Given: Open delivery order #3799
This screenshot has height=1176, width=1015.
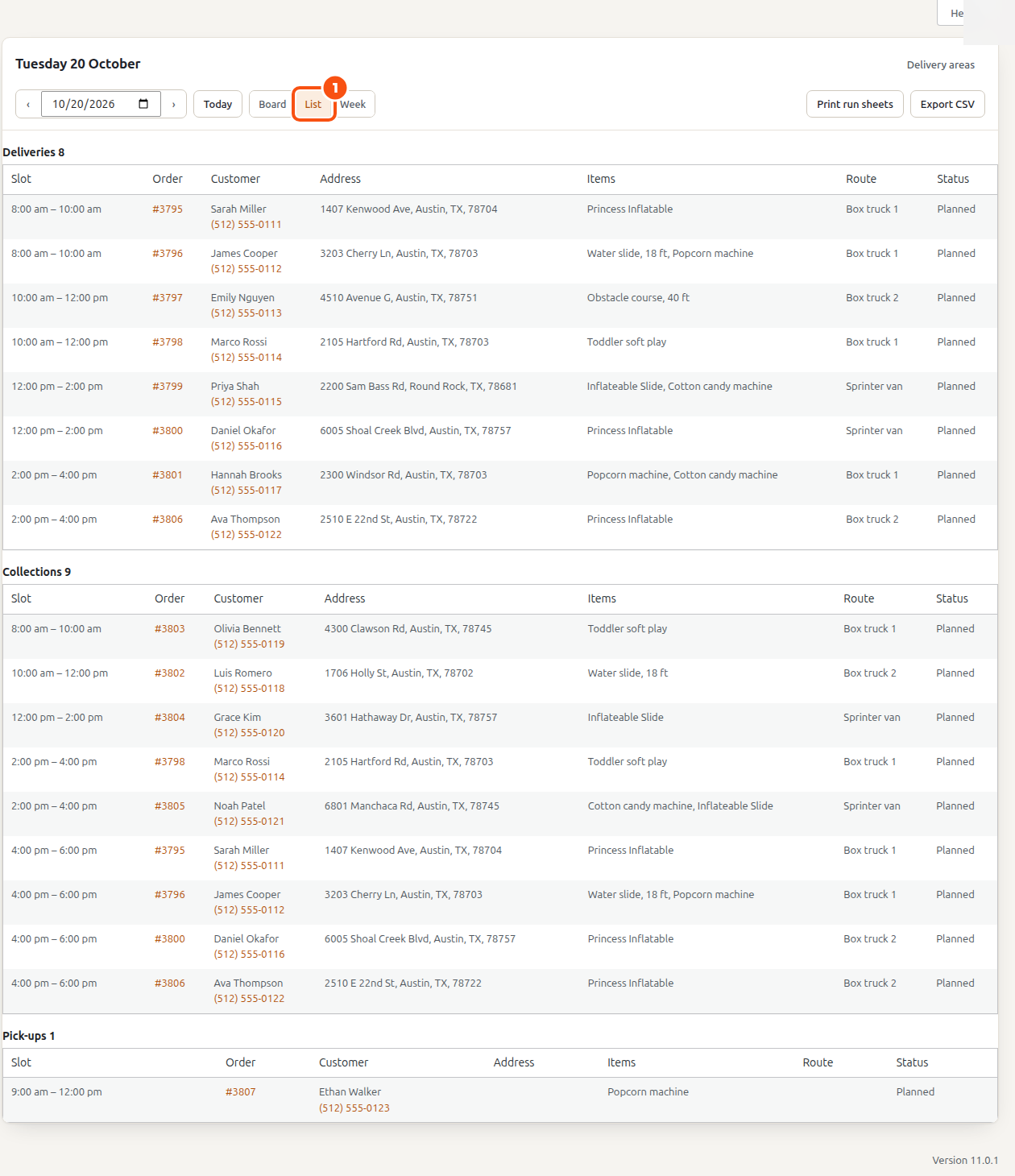Looking at the screenshot, I should [168, 386].
